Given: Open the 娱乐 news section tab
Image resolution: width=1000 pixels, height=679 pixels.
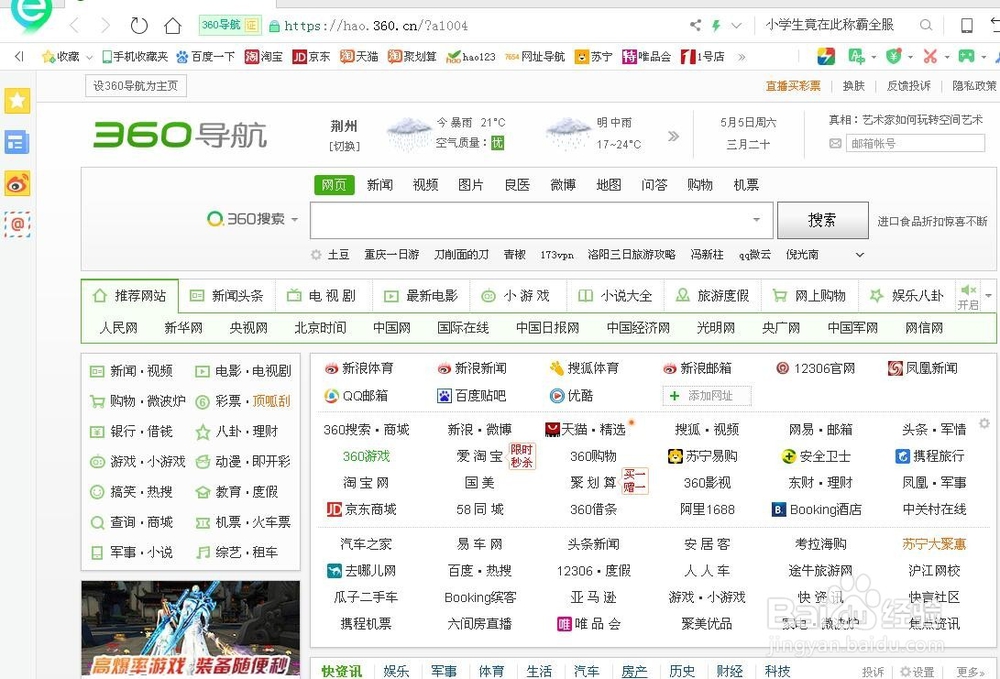Looking at the screenshot, I should pos(396,671).
